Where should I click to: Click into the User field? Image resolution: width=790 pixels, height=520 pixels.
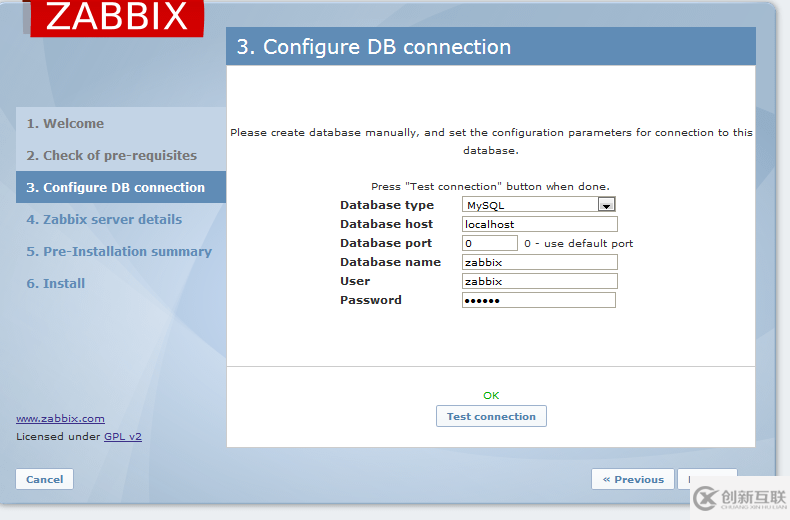pos(540,281)
